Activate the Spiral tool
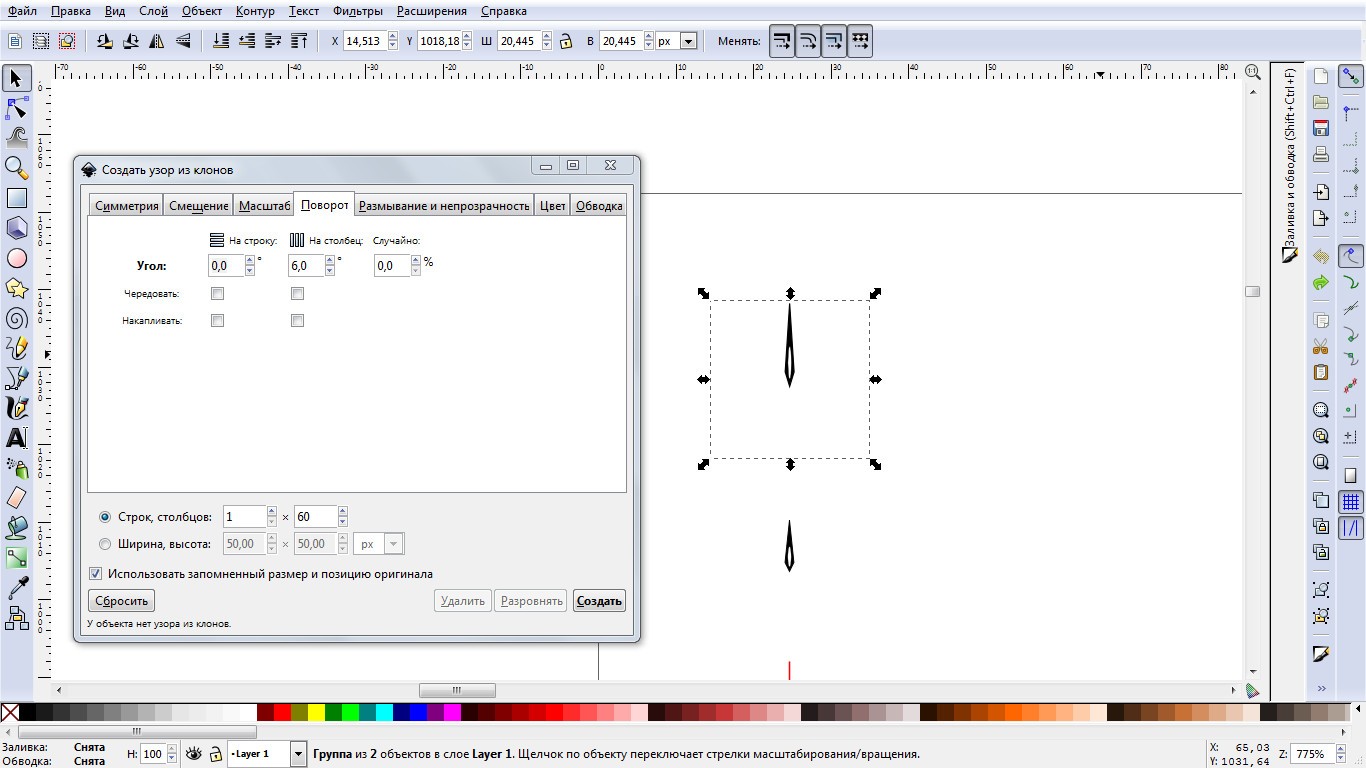 tap(16, 319)
